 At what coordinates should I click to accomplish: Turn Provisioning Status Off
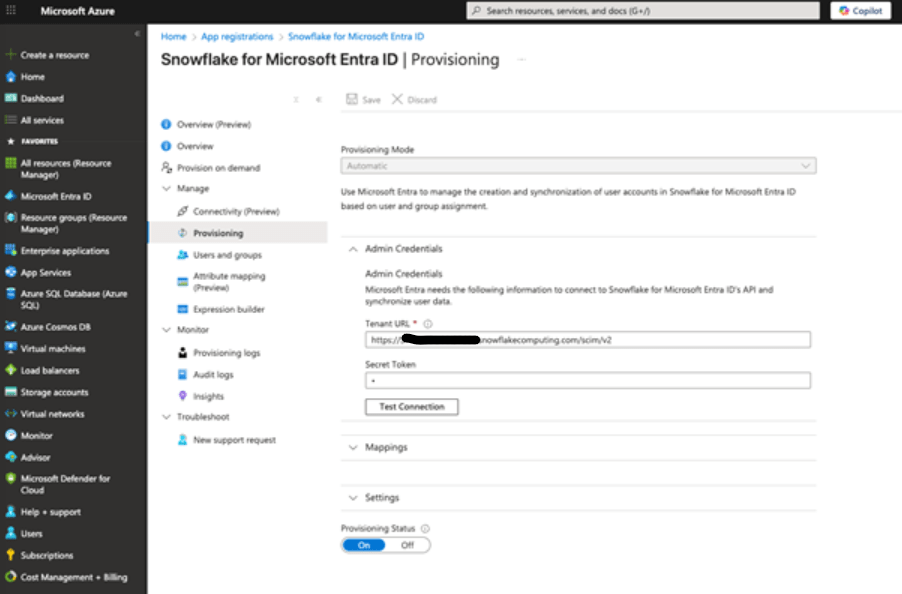[x=407, y=545]
